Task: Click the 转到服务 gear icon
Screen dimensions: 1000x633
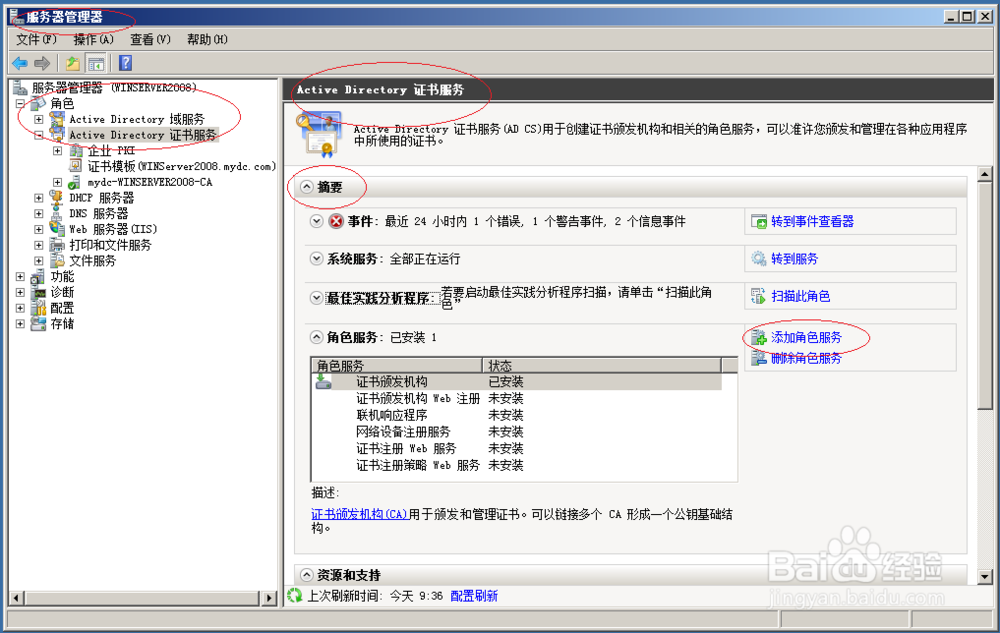Action: click(x=758, y=258)
